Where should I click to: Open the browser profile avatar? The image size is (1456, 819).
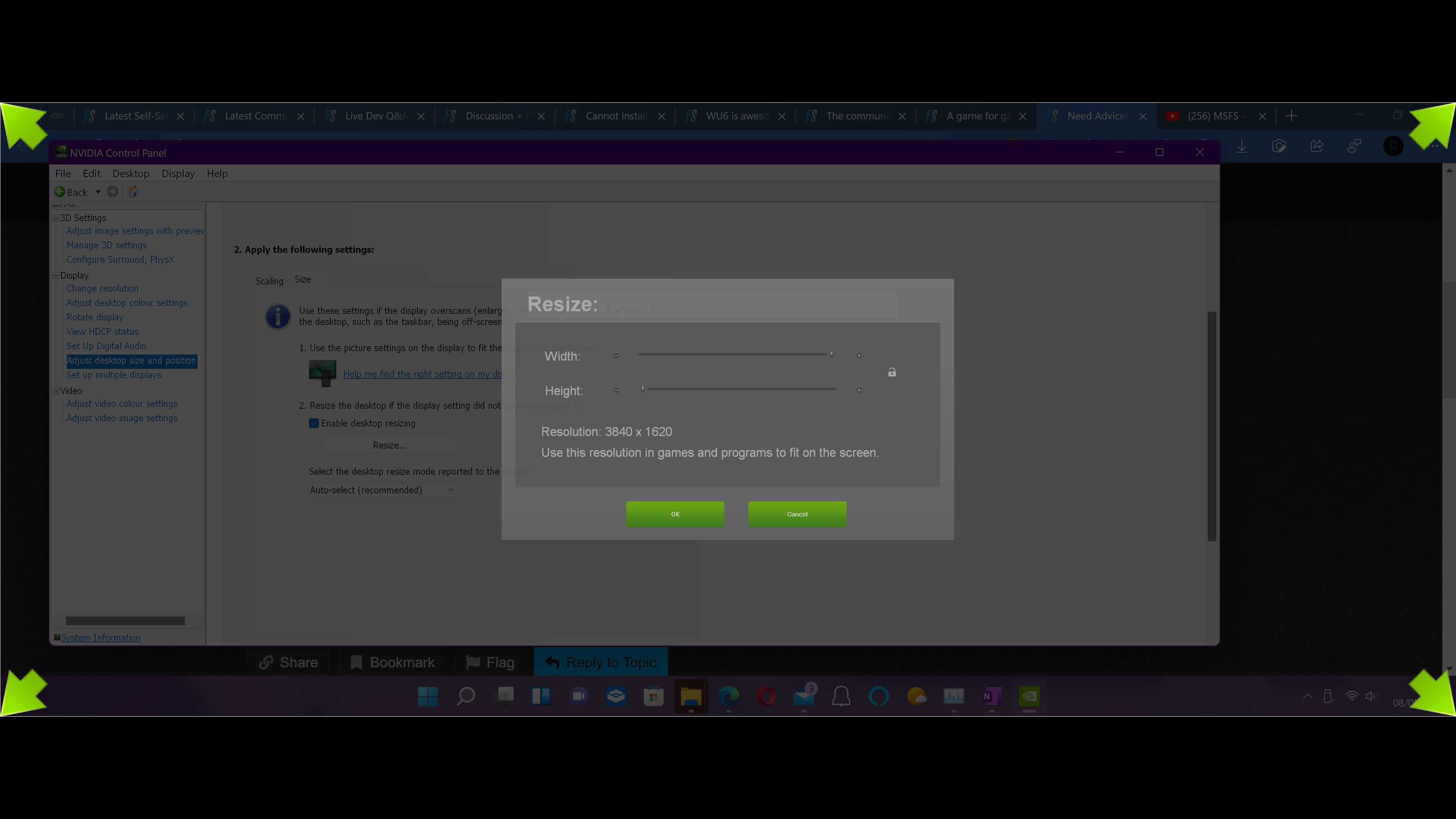[1393, 146]
